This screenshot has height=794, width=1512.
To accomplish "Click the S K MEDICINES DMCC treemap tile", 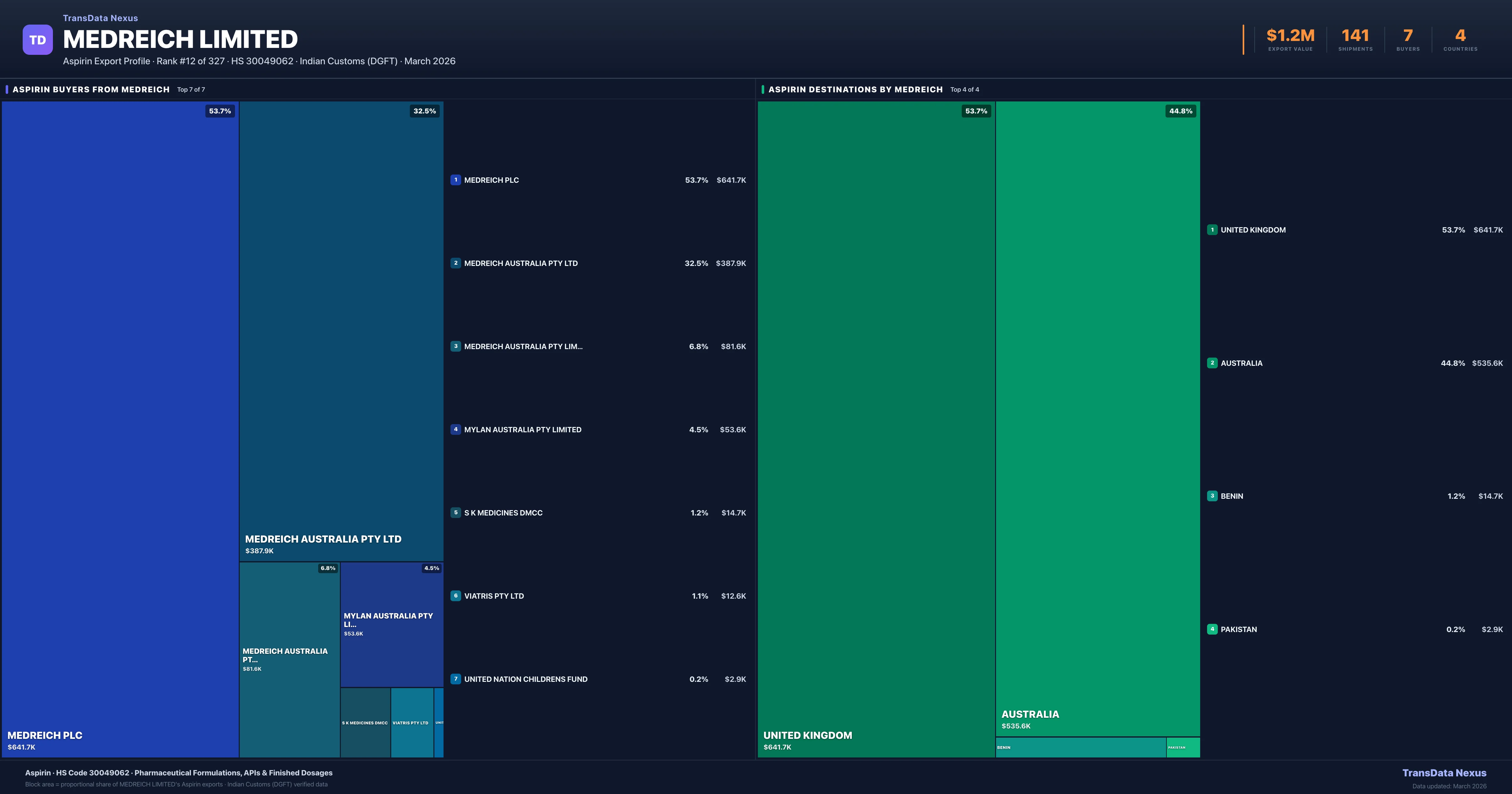I will [365, 722].
